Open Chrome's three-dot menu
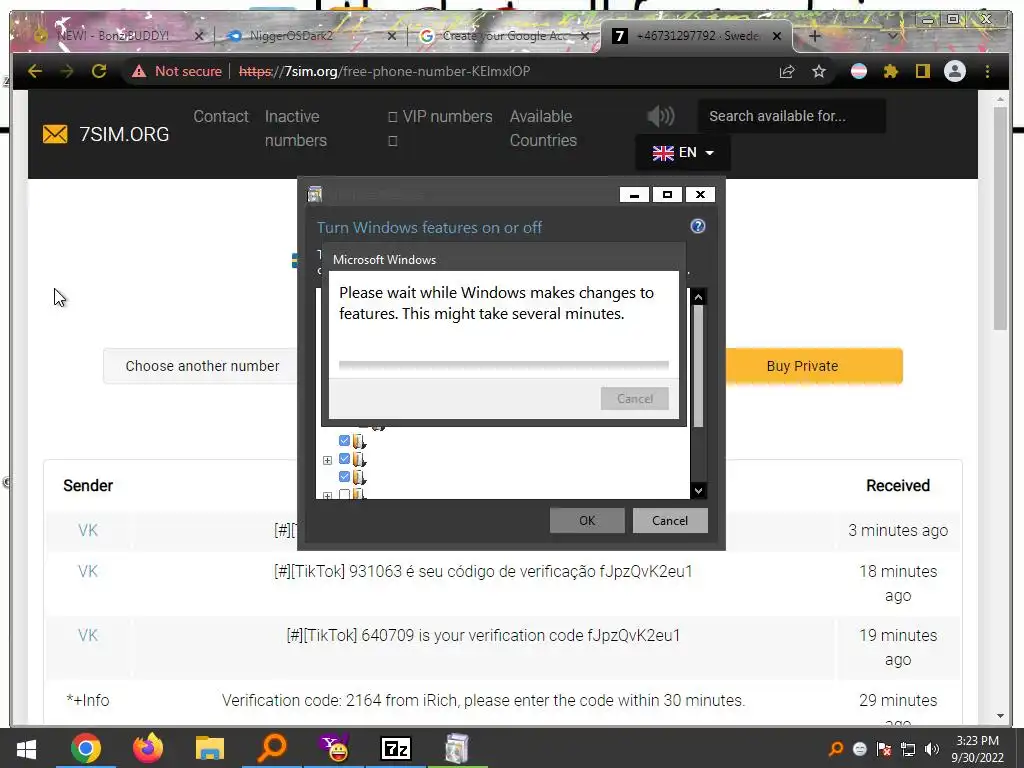1024x768 pixels. (x=987, y=71)
